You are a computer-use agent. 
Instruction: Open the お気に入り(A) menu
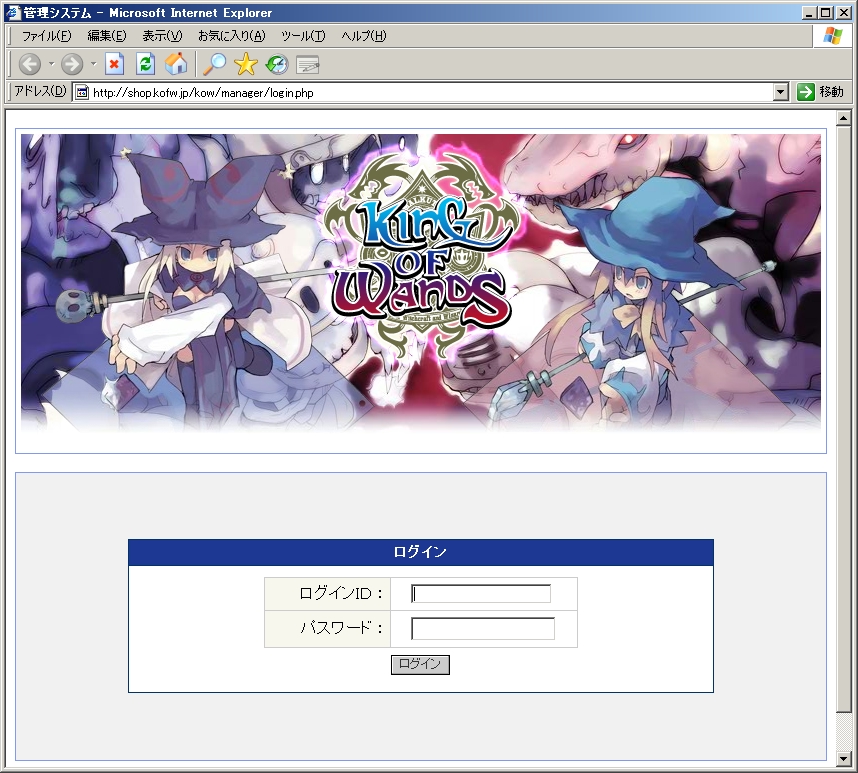tap(231, 36)
